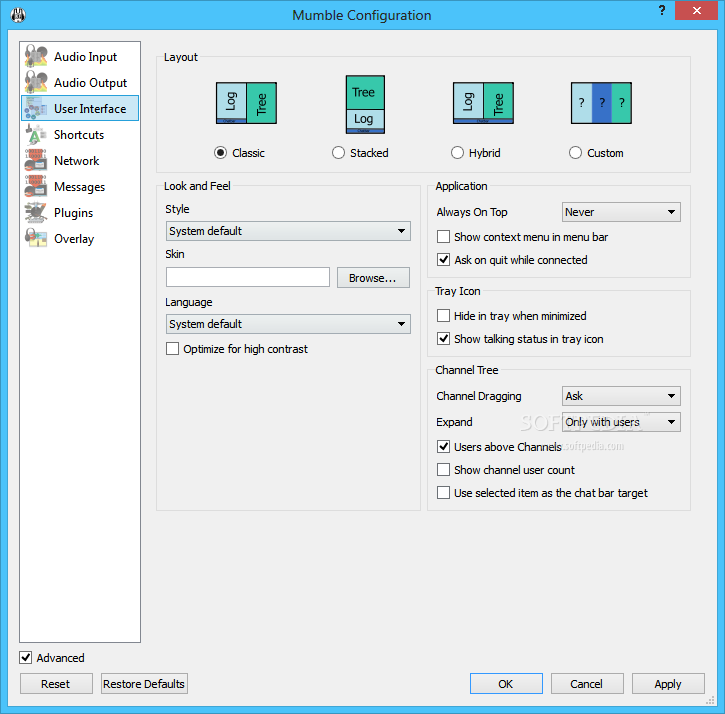Go to the Messages settings page
This screenshot has height=714, width=725.
click(80, 186)
